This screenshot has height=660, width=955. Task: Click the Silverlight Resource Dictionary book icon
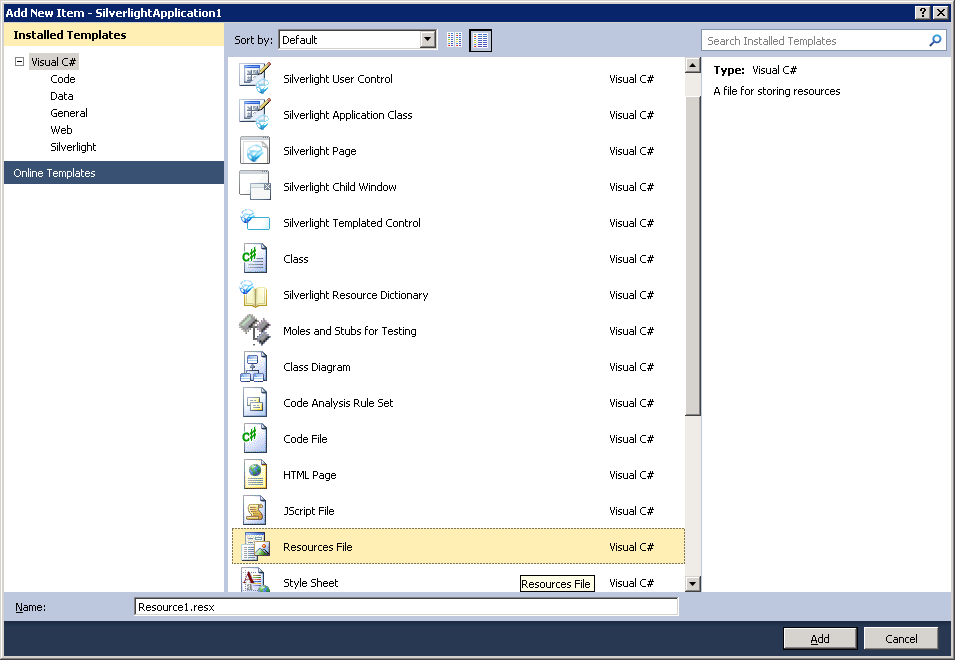(x=254, y=294)
